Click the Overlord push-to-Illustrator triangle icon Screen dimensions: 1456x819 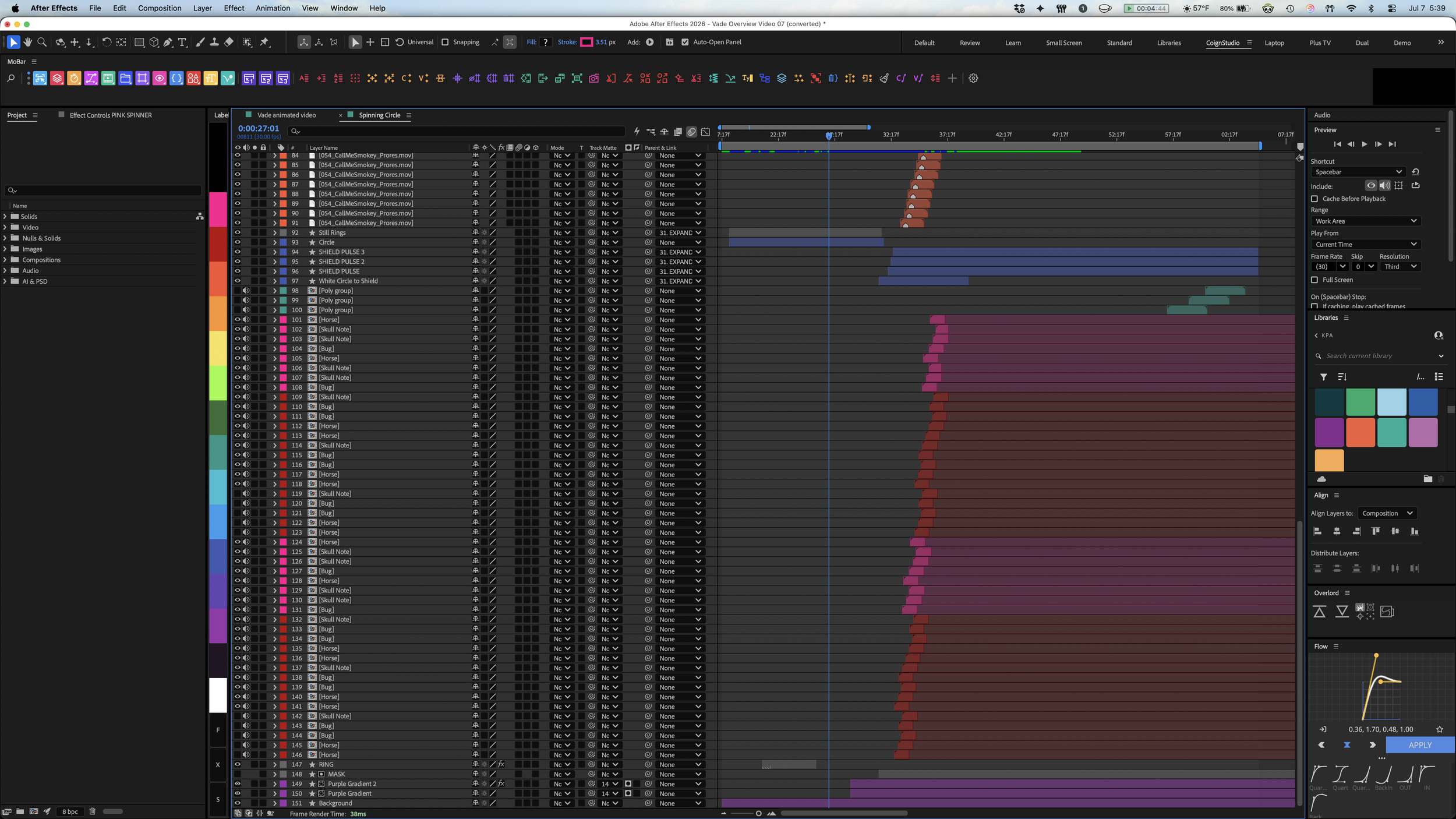point(1320,612)
